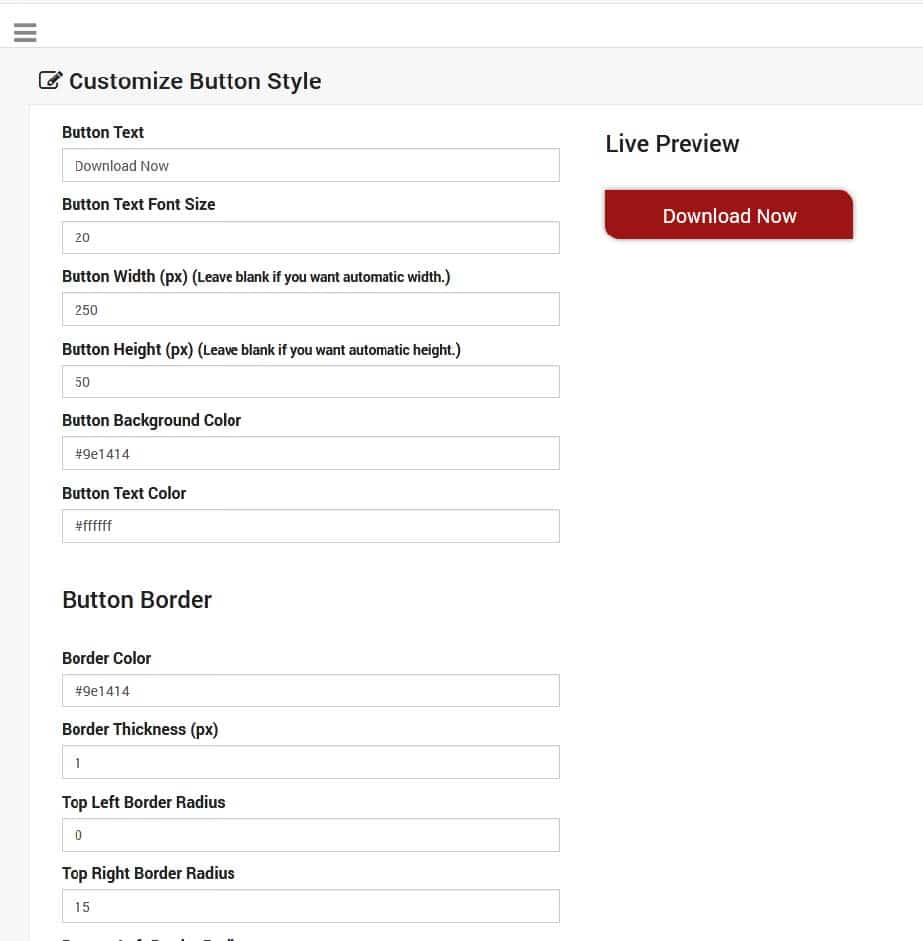
Task: Open the hamburger navigation menu
Action: click(25, 32)
